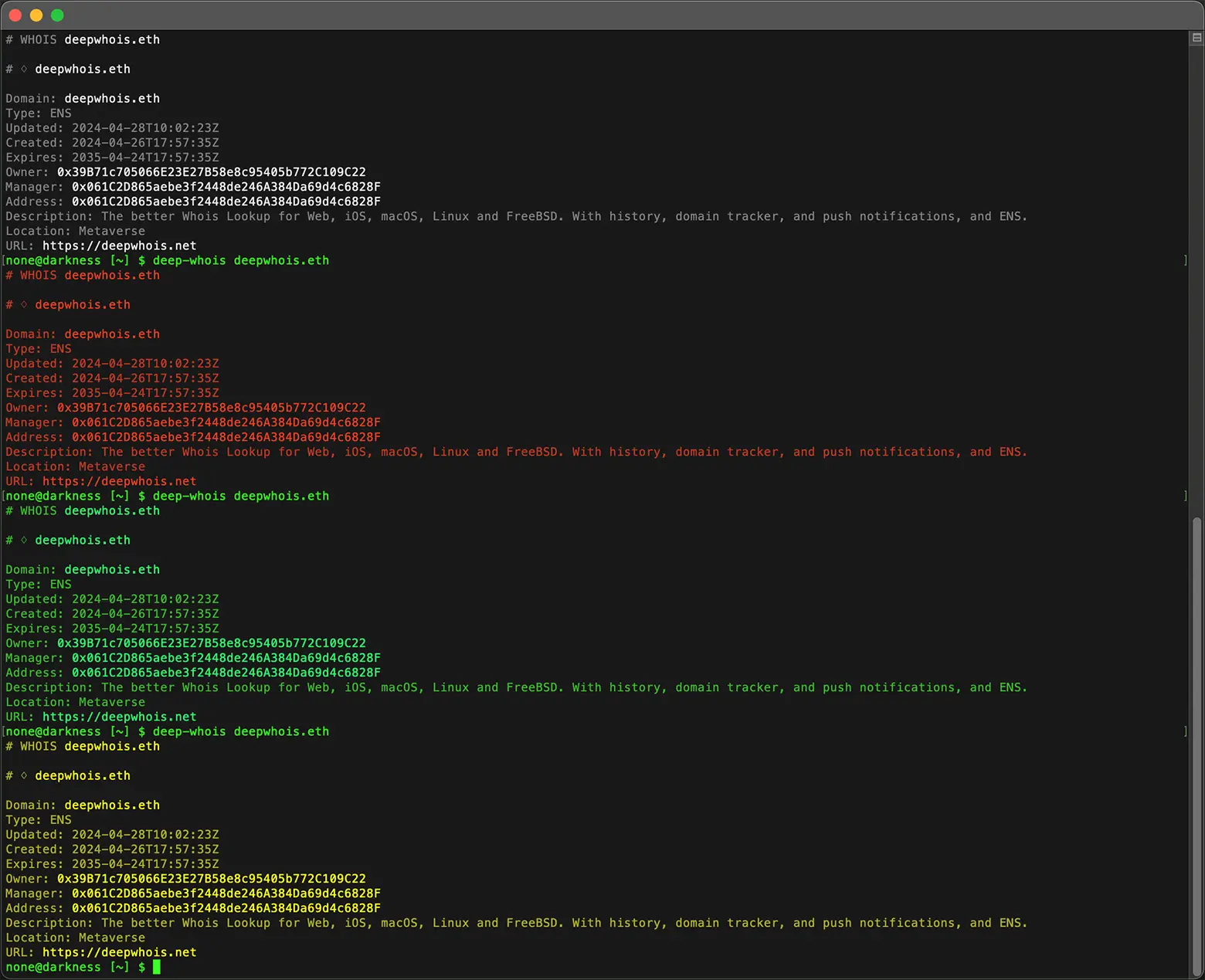Open the first https://deepwhois.net link
Screen dimensions: 1205x980
[x=120, y=245]
